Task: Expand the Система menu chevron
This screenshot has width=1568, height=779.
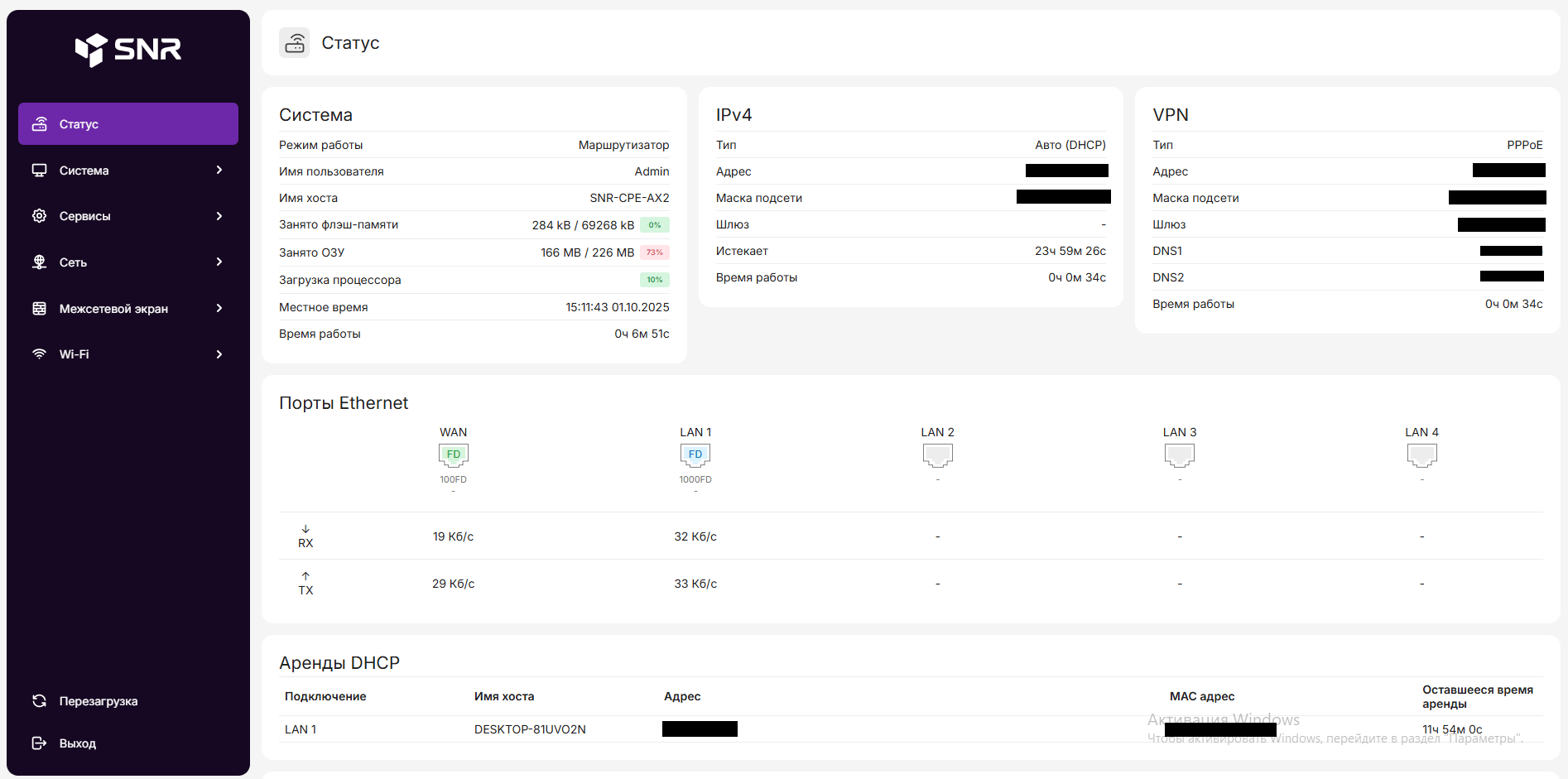Action: pos(219,170)
